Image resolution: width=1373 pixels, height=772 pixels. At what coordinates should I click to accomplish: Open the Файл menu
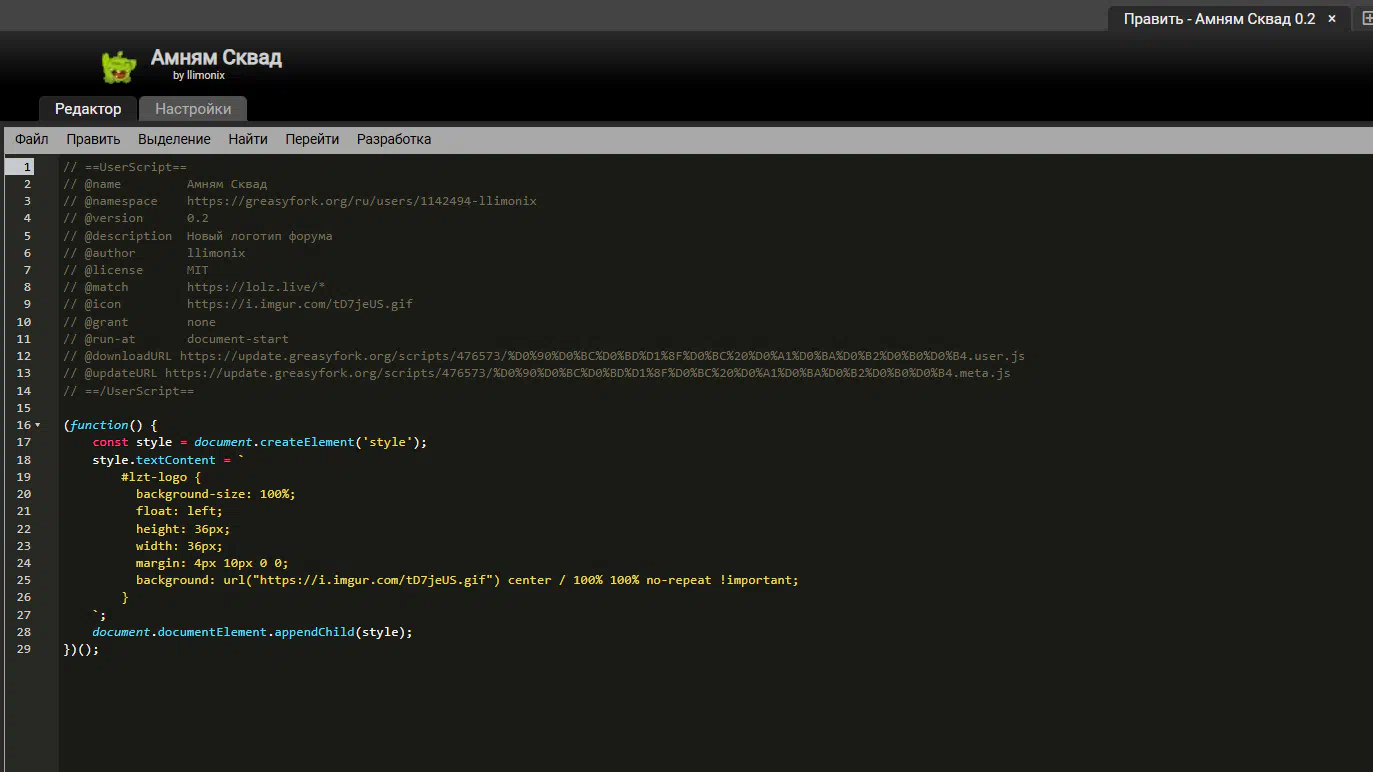(x=32, y=139)
